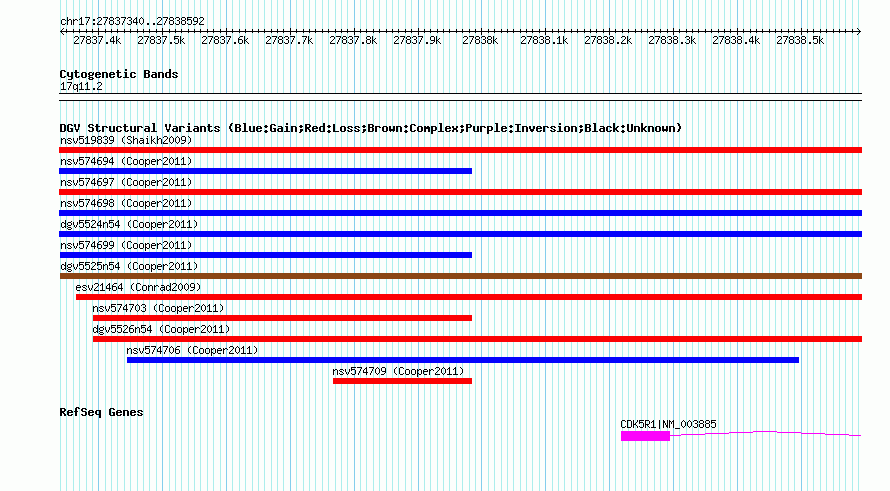This screenshot has height=491, width=890.
Task: Open the nsv574697 (Cooper2011) variant label
Action: coord(126,182)
